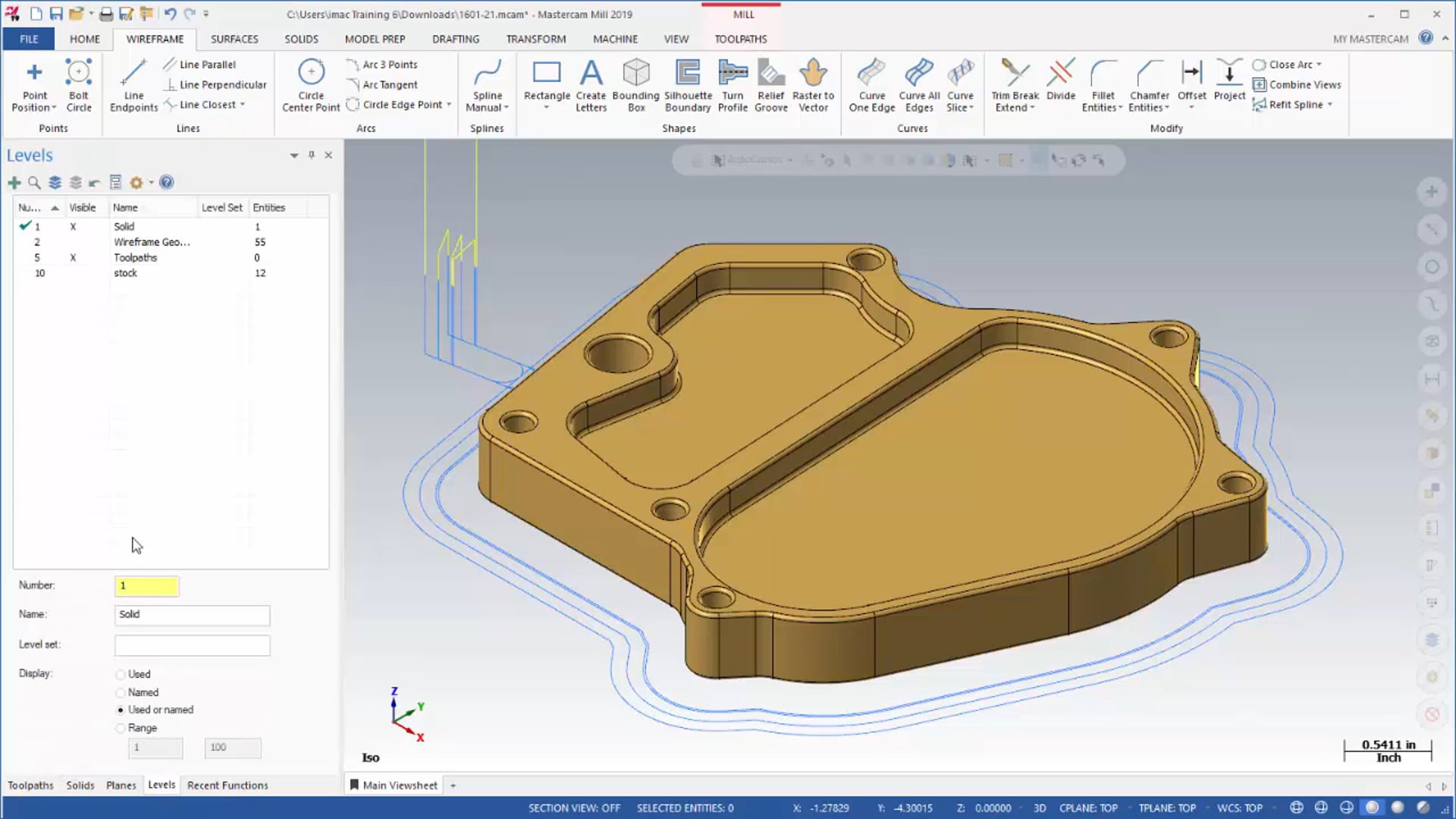The image size is (1456, 819).
Task: Toggle visibility of Wireframe Geo level
Action: [73, 242]
